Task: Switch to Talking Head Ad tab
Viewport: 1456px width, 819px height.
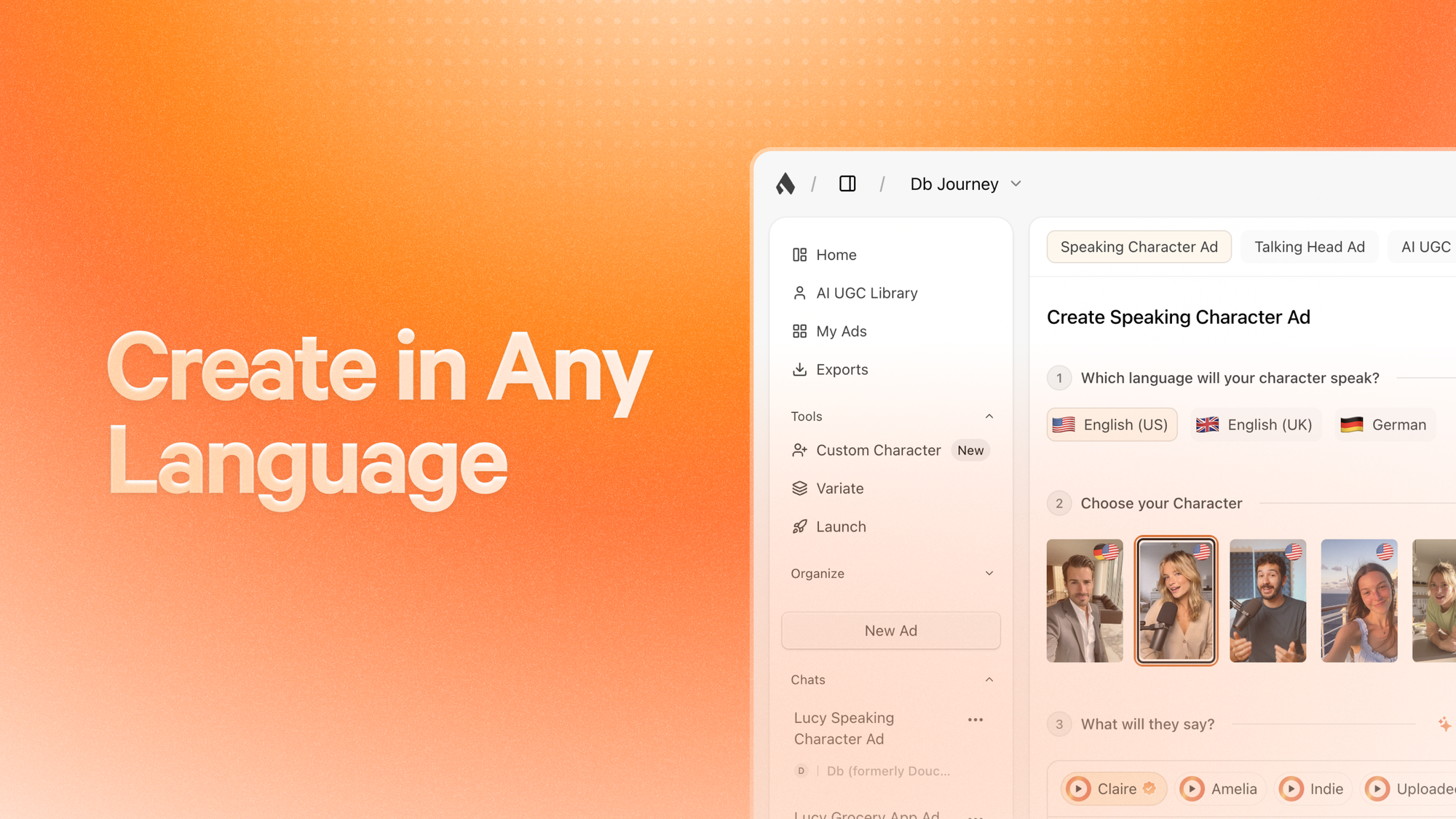Action: (1309, 247)
